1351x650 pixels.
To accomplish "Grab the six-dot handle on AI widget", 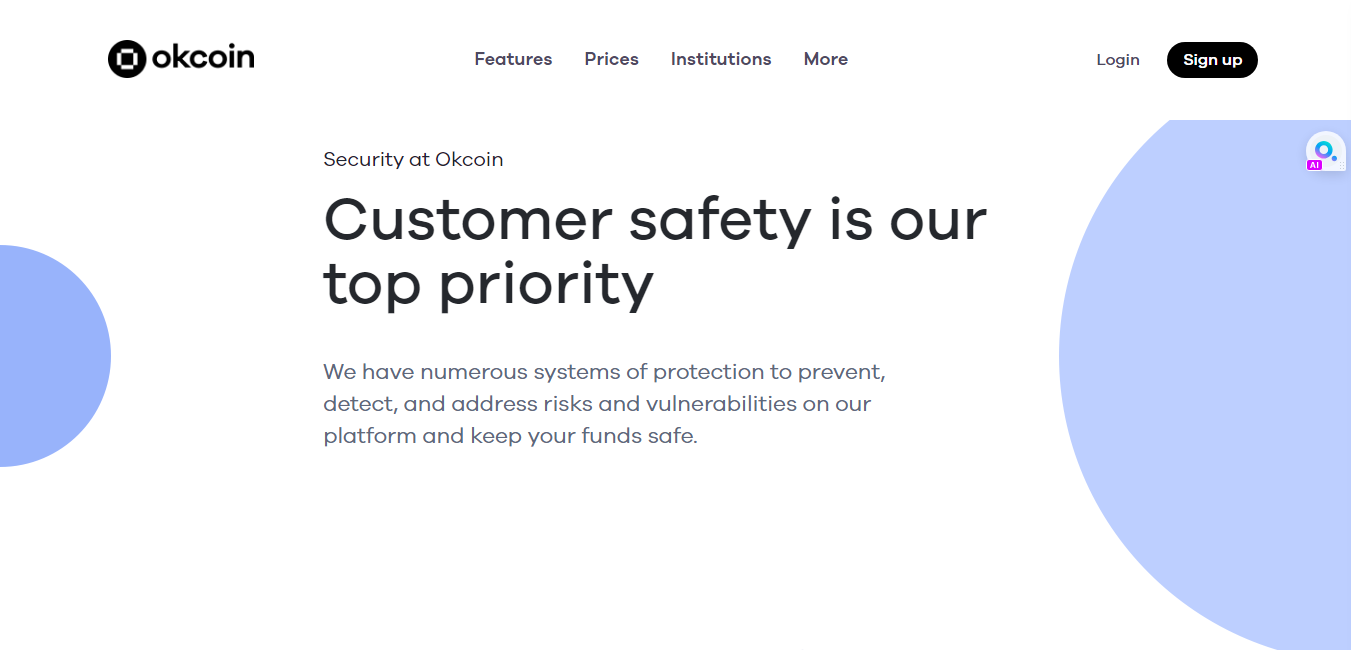I will coord(1341,165).
